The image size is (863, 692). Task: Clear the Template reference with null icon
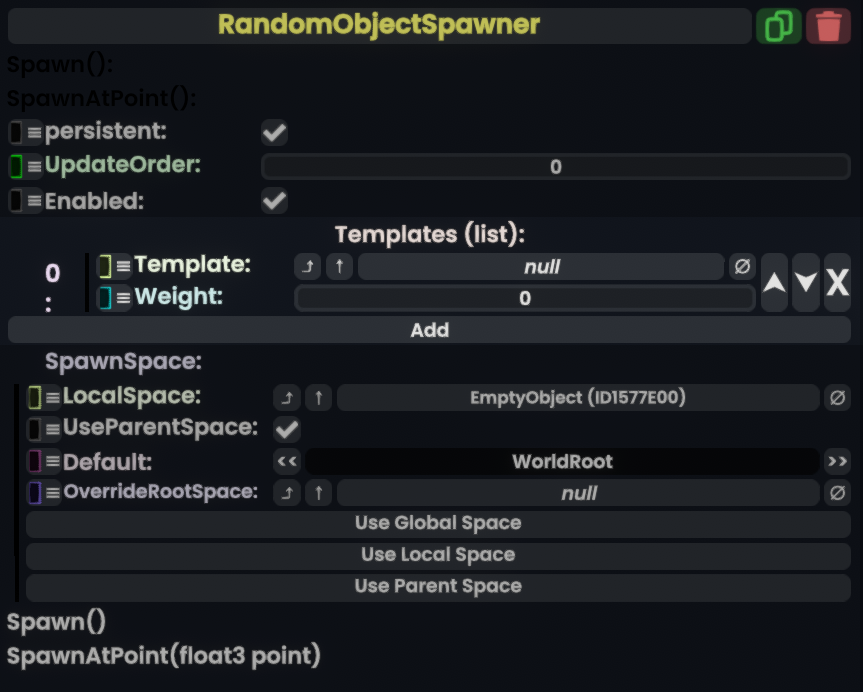pyautogui.click(x=741, y=267)
